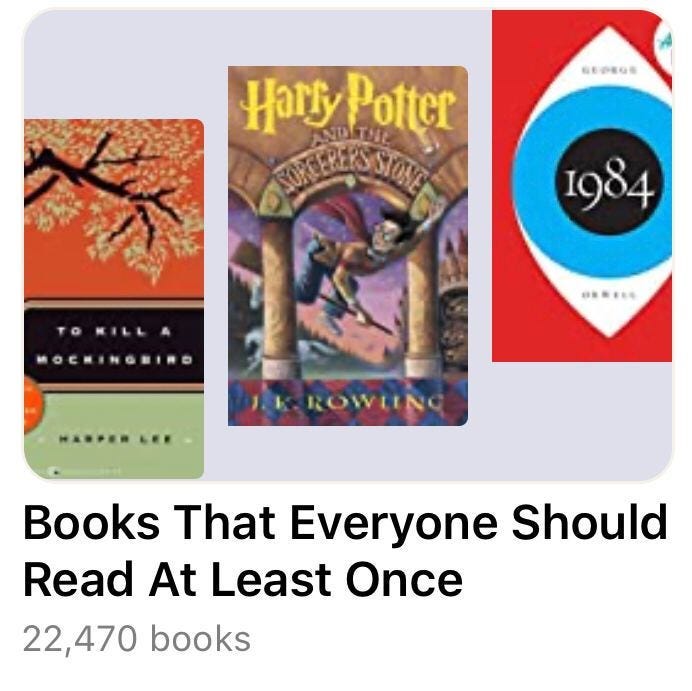Click the George text above the blue eye
The width and height of the screenshot is (692, 691).
click(x=609, y=70)
